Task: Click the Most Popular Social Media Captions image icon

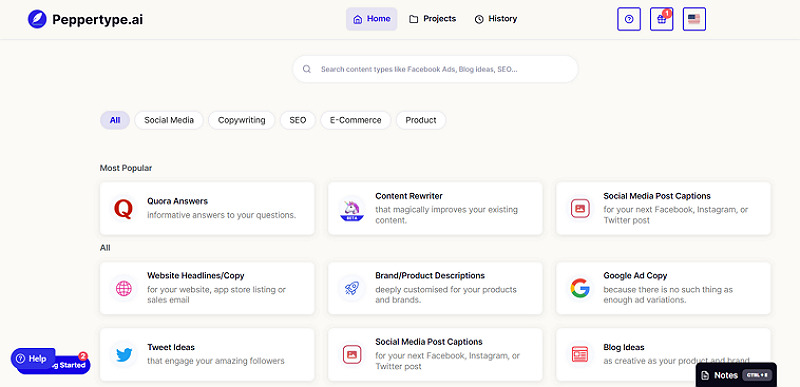Action: point(580,209)
